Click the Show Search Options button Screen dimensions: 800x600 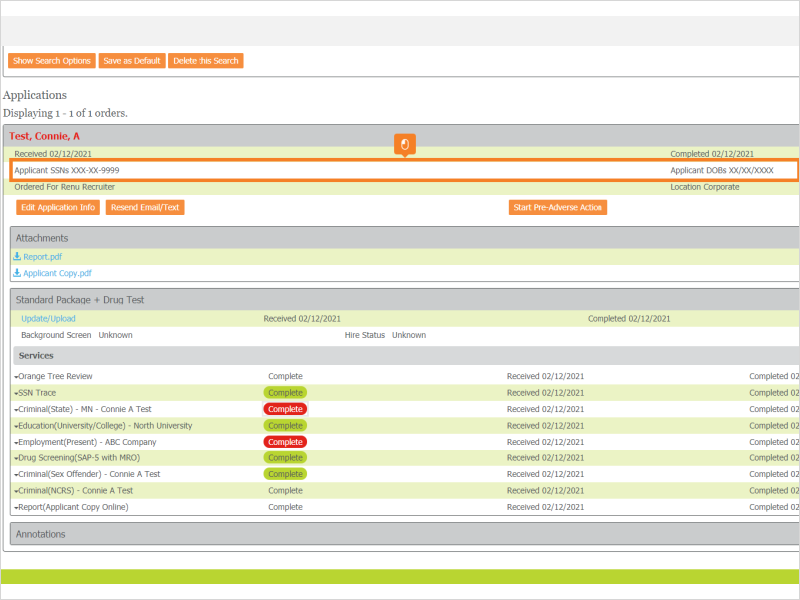coord(51,60)
